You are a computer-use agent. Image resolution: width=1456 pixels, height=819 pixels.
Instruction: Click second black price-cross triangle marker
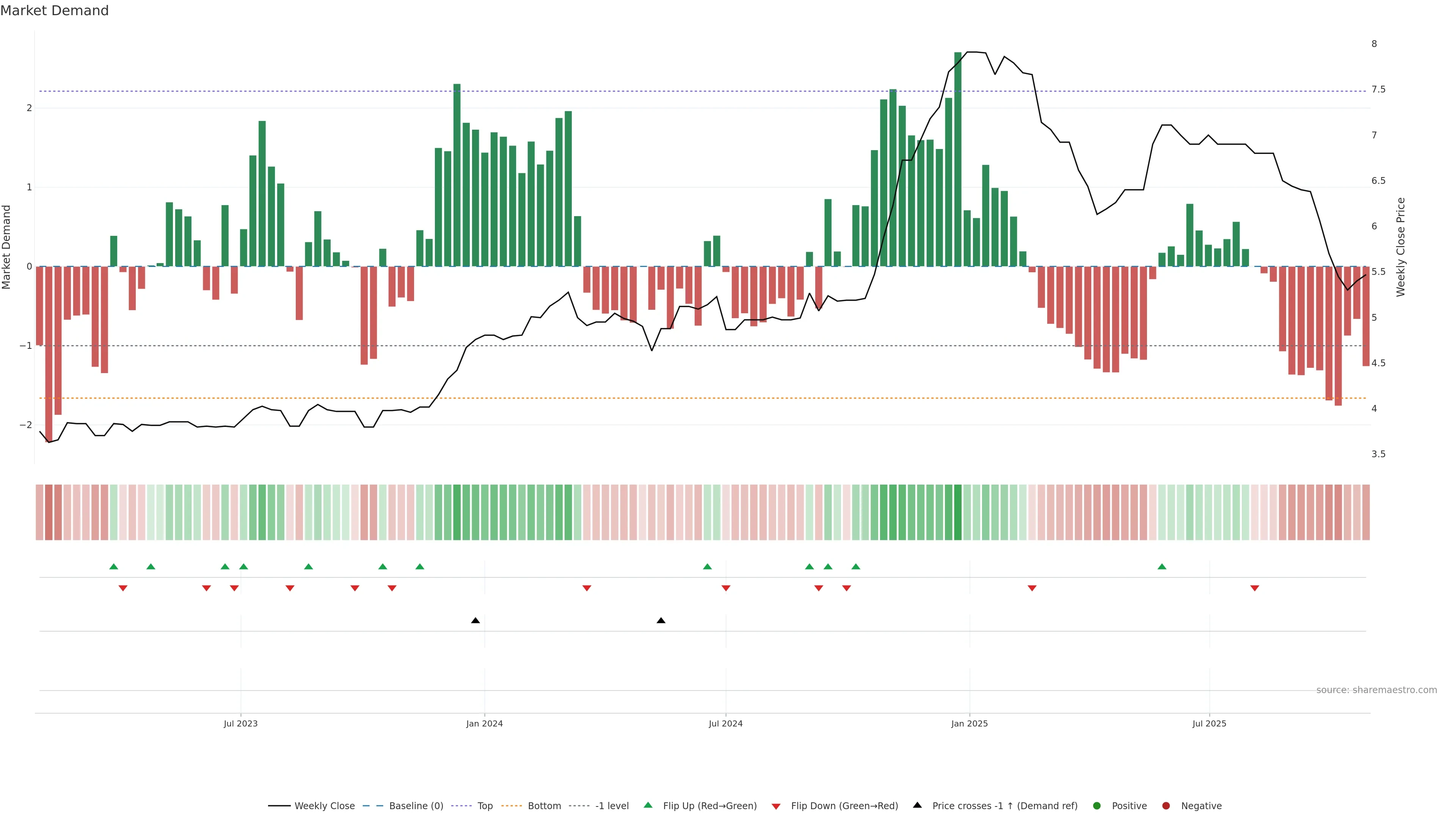pos(661,621)
